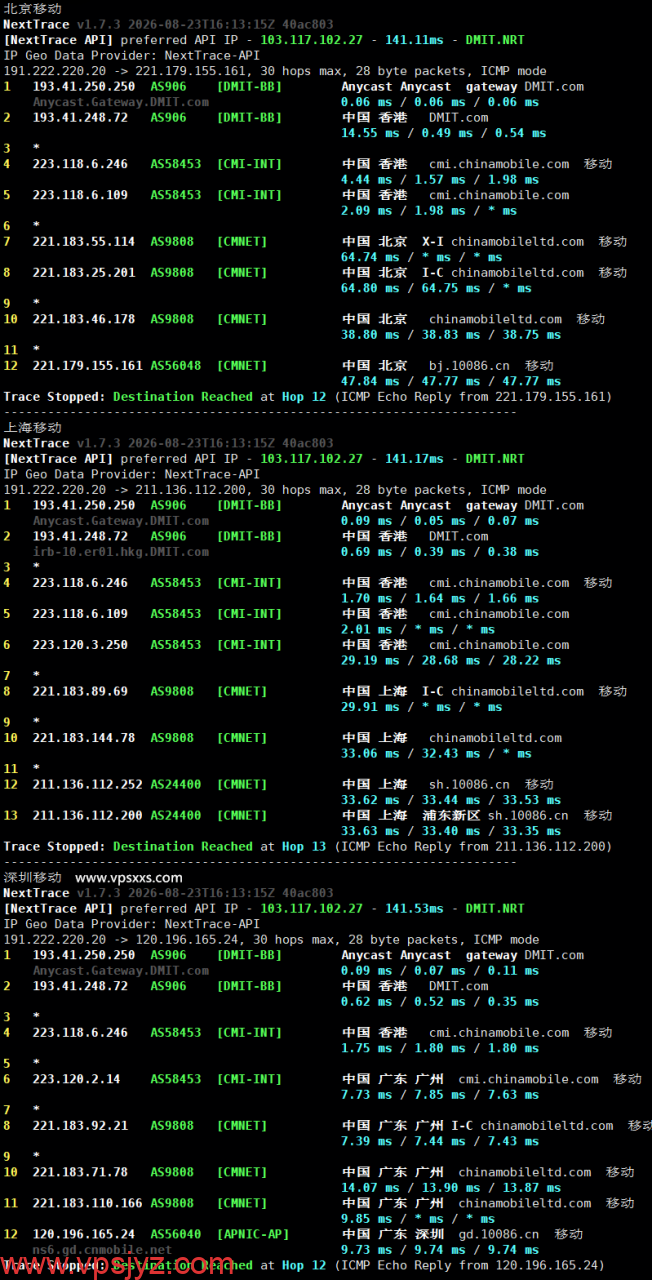Select latency line 29.19 ms / 28.68 ms / 28.22 ms

[x=451, y=661]
